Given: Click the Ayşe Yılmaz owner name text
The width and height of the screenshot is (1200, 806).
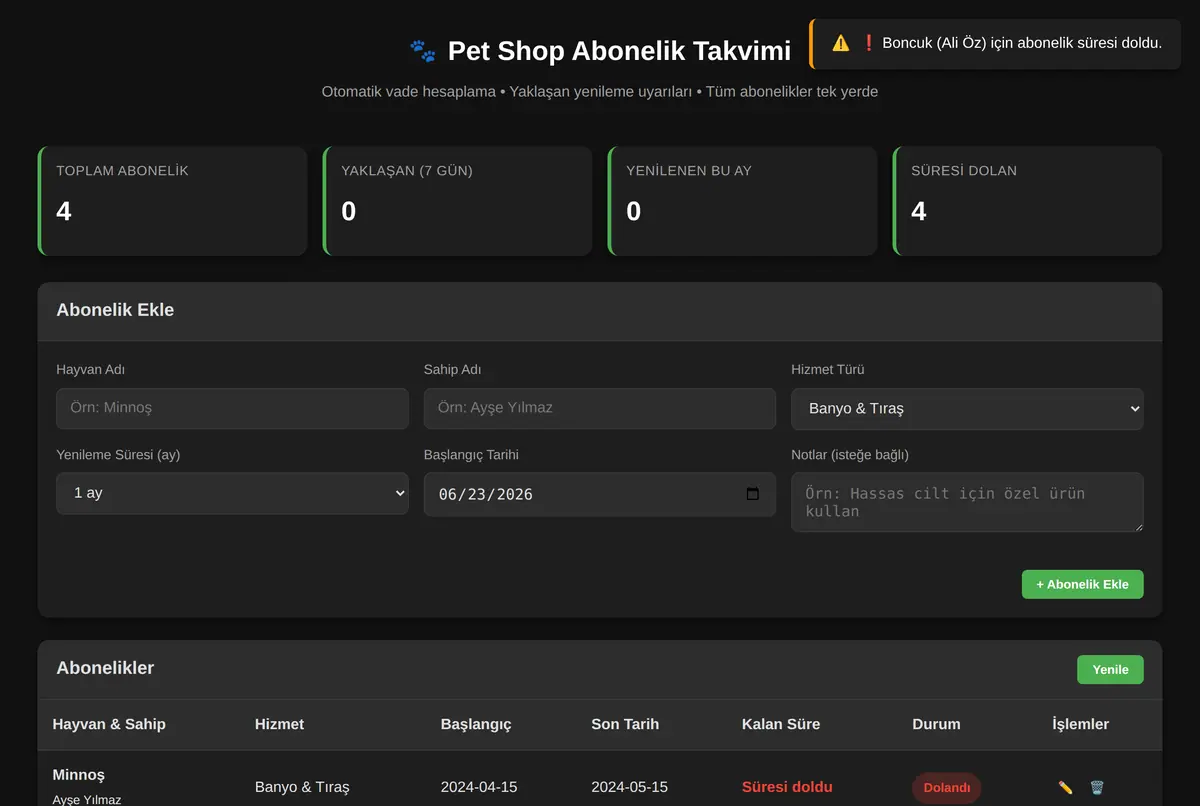Looking at the screenshot, I should coord(87,800).
